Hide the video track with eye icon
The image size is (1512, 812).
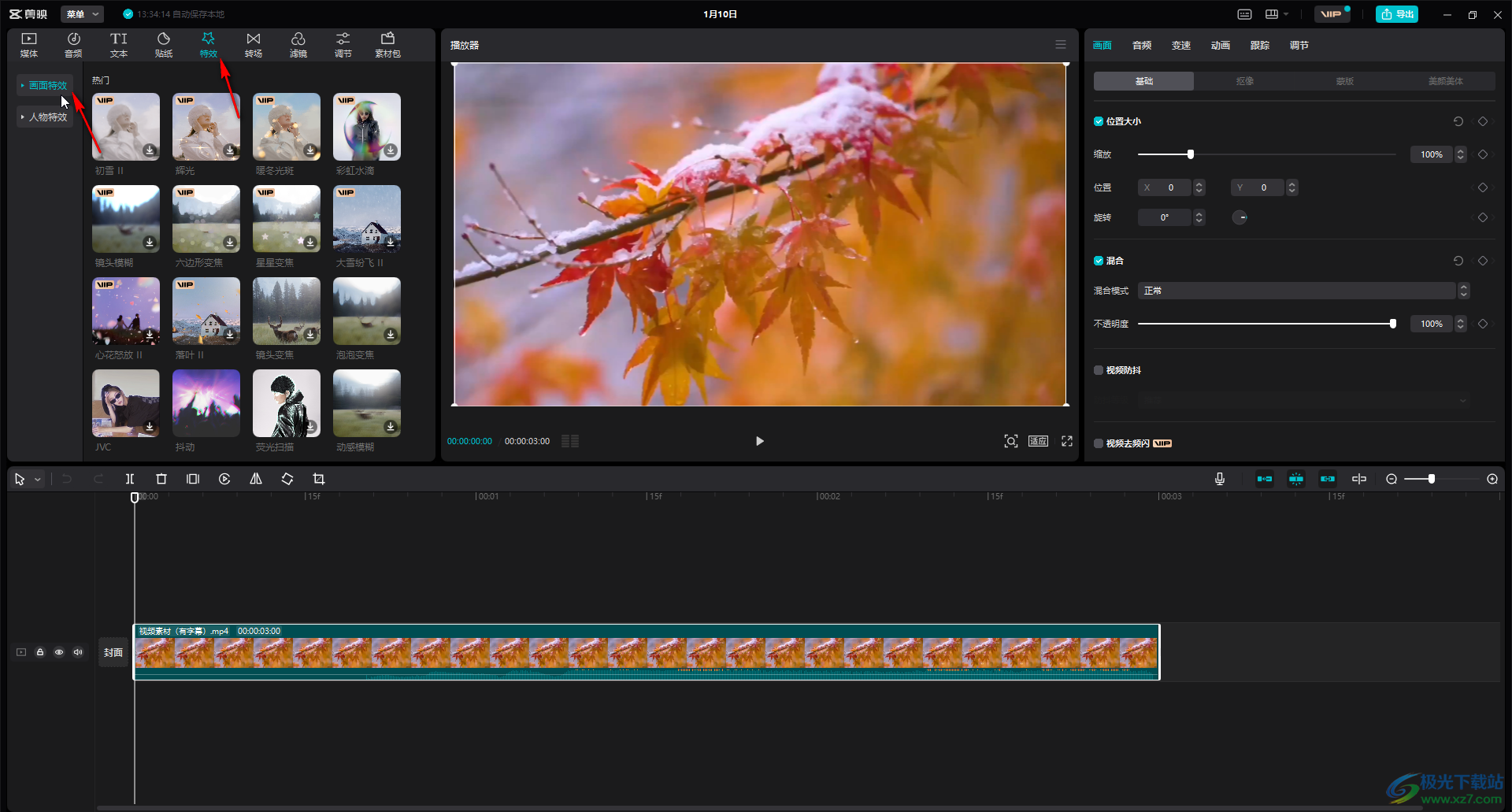59,652
